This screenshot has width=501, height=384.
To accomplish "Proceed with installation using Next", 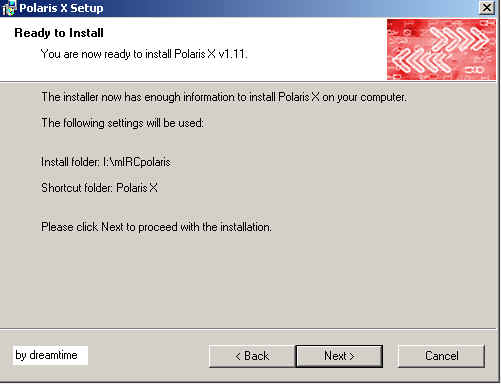I will [x=339, y=356].
